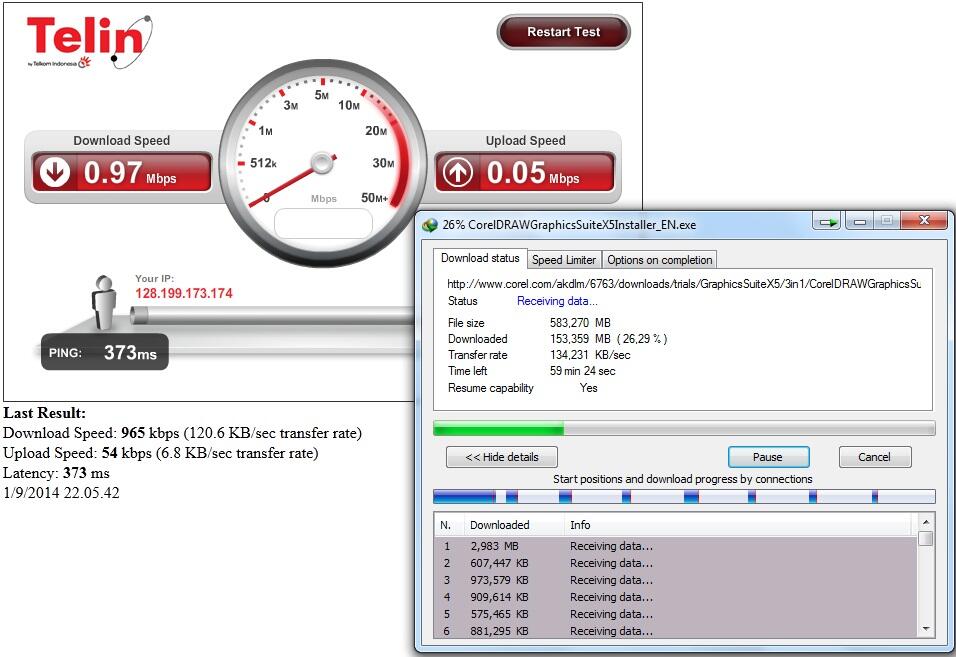Click the green download progress bar
The height and width of the screenshot is (657, 956).
(x=684, y=428)
